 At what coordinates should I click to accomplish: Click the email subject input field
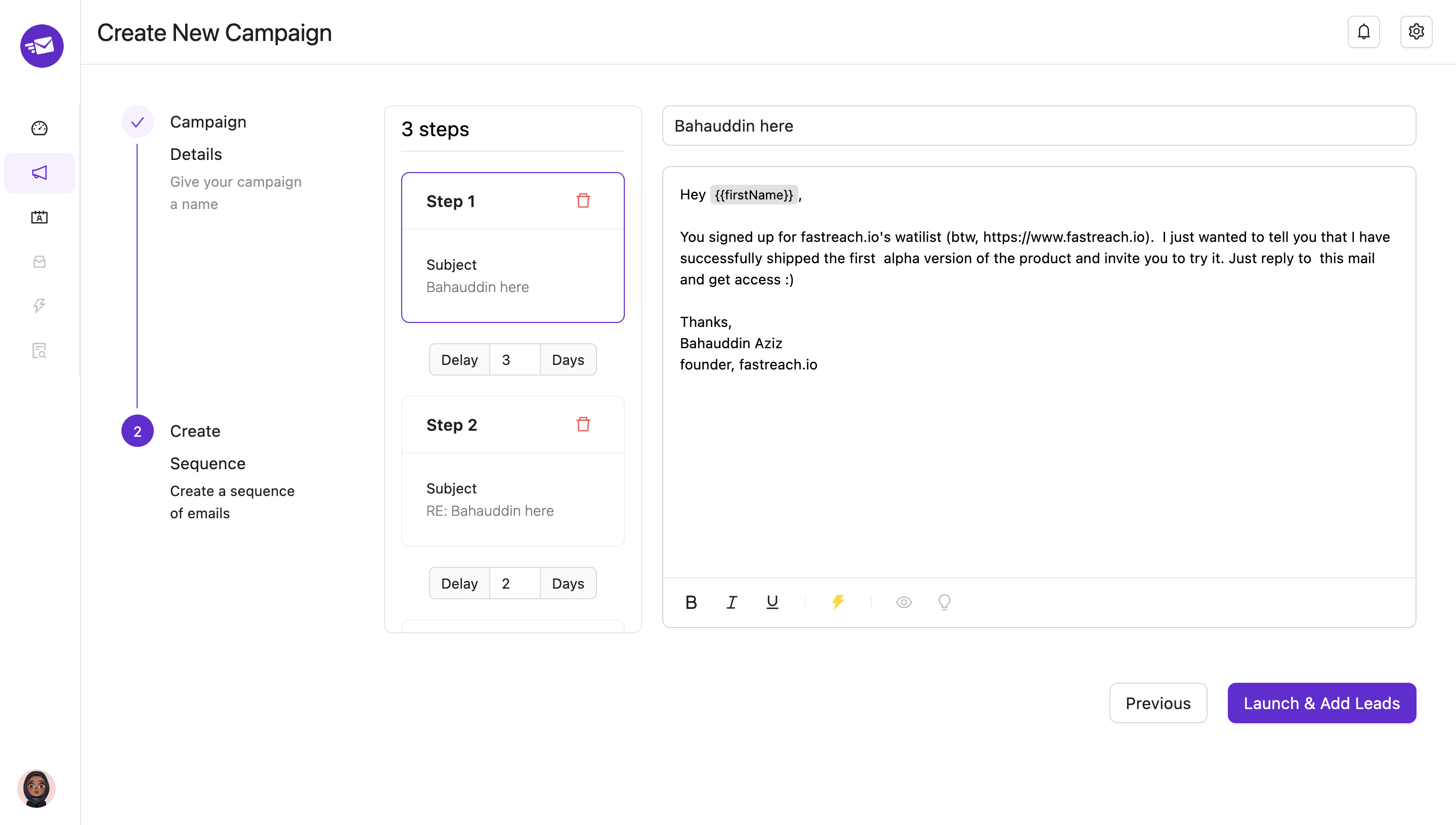pyautogui.click(x=1038, y=126)
